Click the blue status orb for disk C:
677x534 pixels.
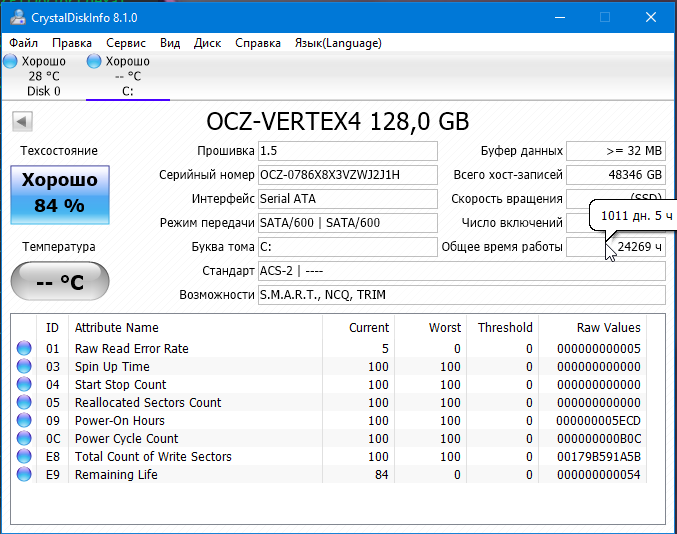click(94, 61)
